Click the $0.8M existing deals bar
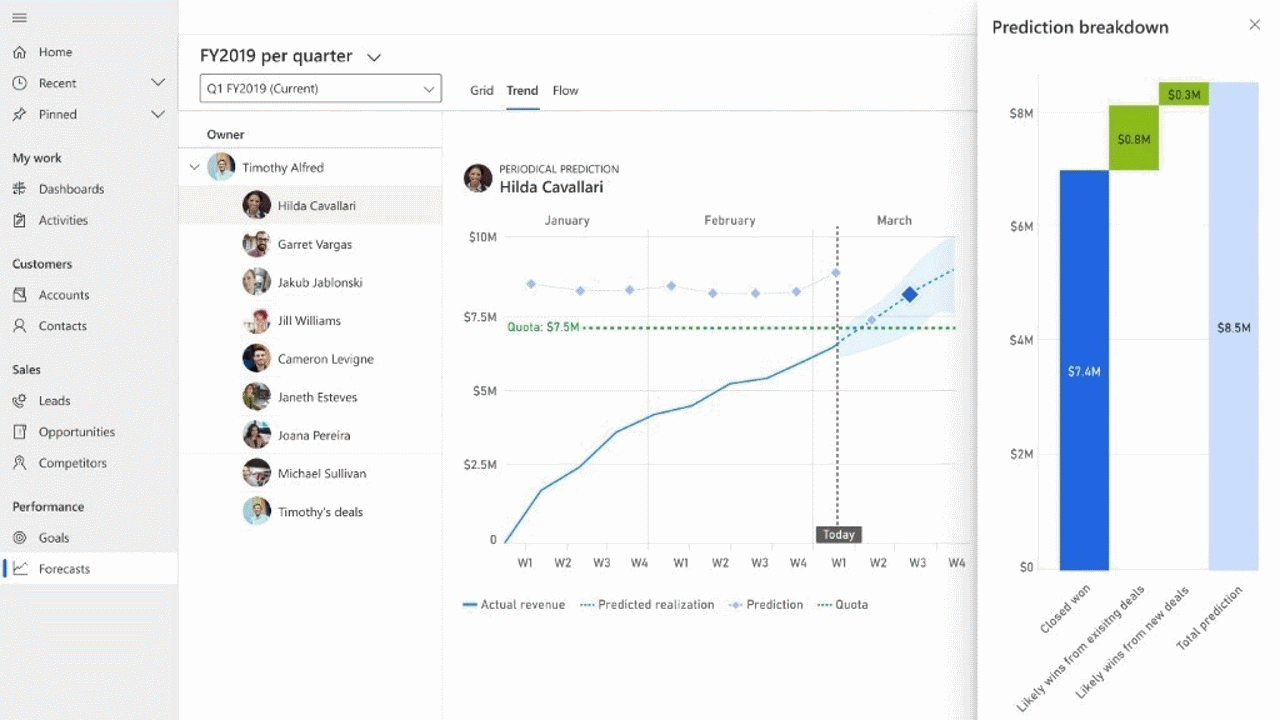Screen dimensions: 1280x720 [1134, 138]
